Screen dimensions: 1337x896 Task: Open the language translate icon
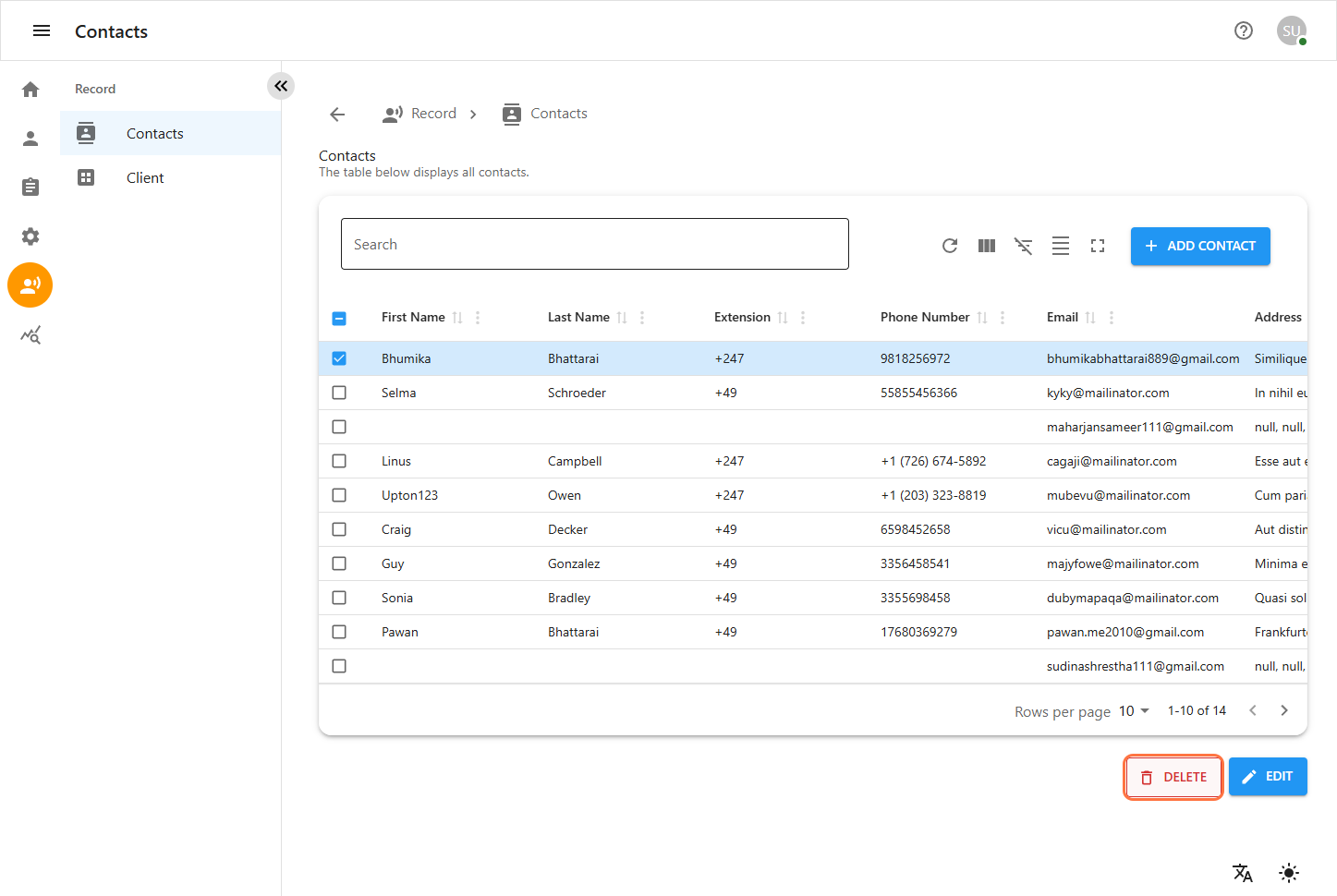[x=1242, y=872]
